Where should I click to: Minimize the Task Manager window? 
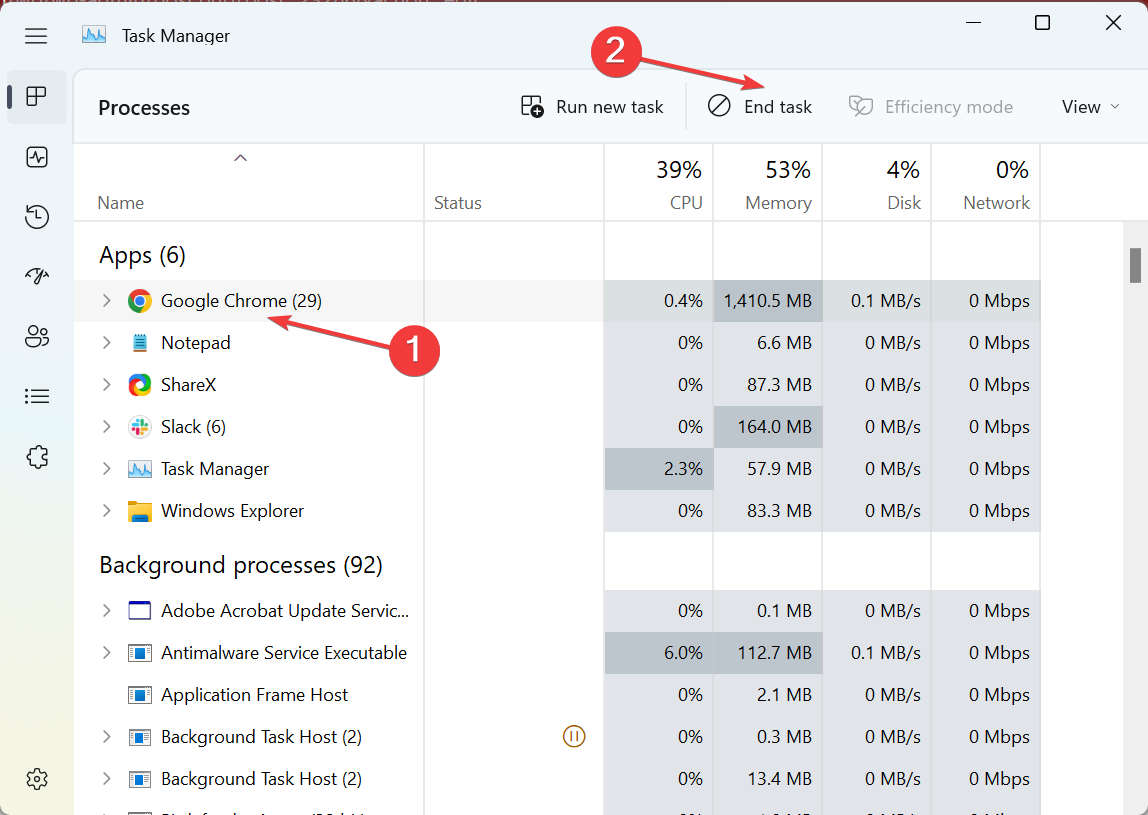tap(973, 23)
